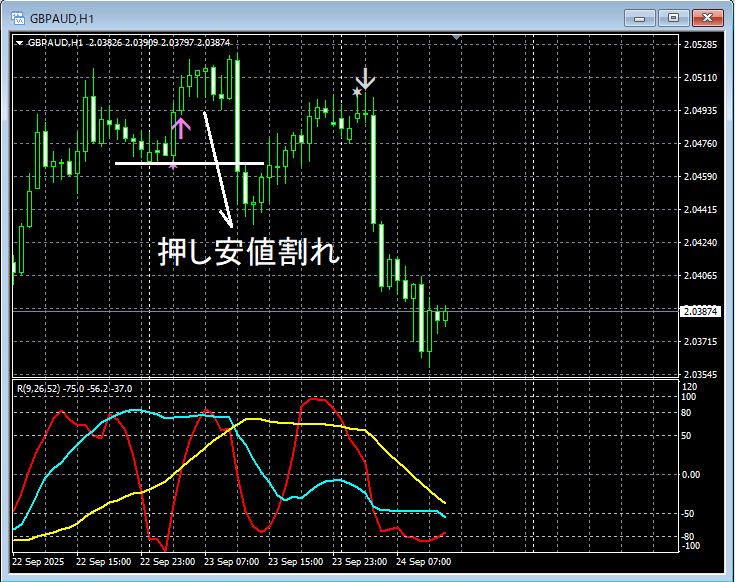This screenshot has height=582, width=736.
Task: Select the pink star below the horizontal line
Action: [173, 166]
